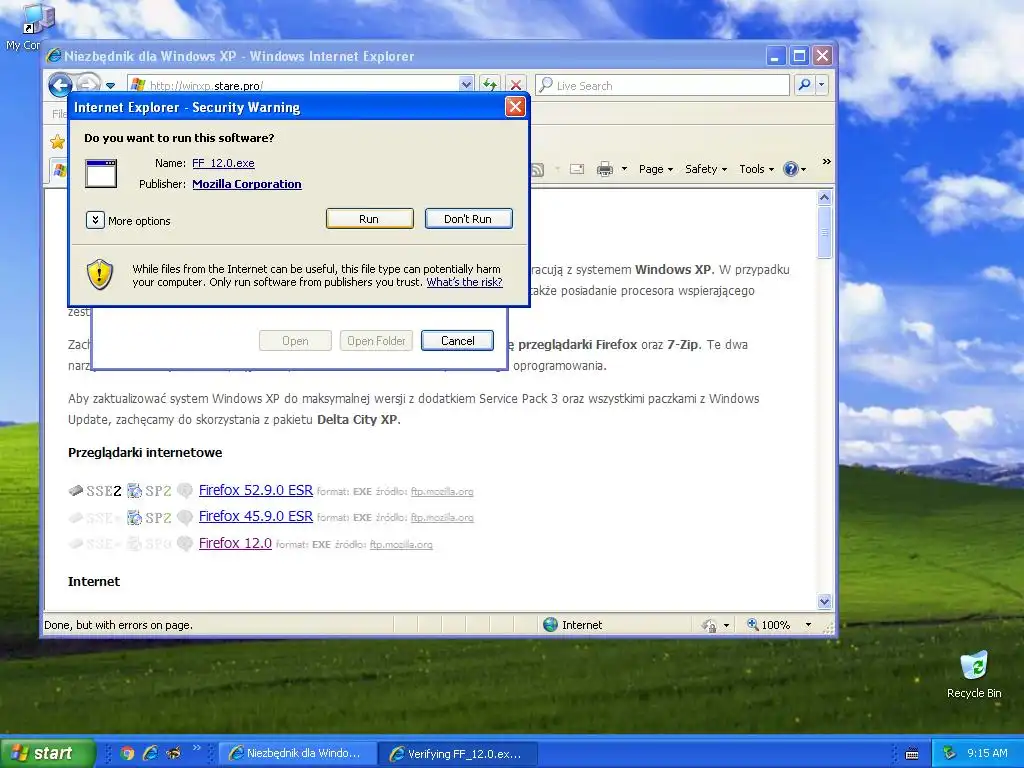
Task: Click the Print icon
Action: click(x=605, y=169)
